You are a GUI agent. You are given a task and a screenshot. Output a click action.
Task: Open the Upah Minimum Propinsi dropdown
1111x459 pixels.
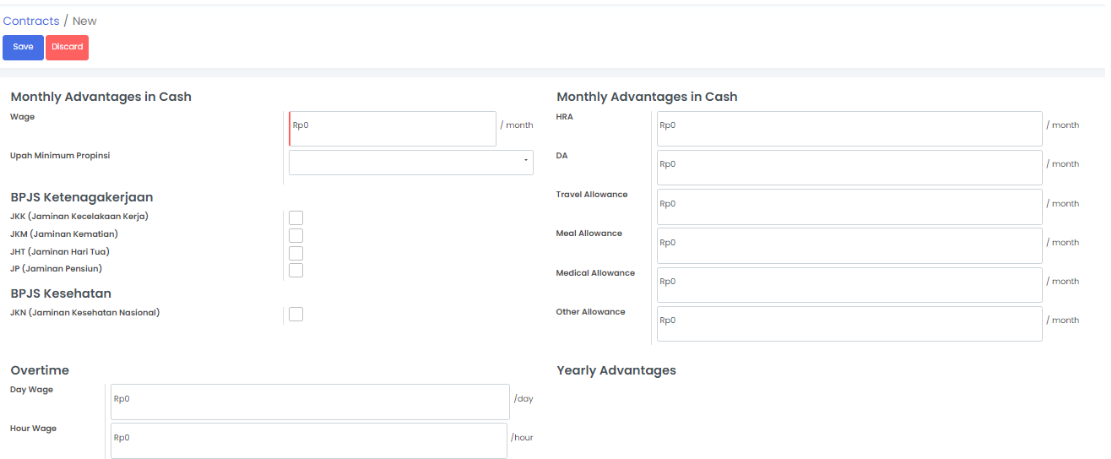pyautogui.click(x=410, y=162)
